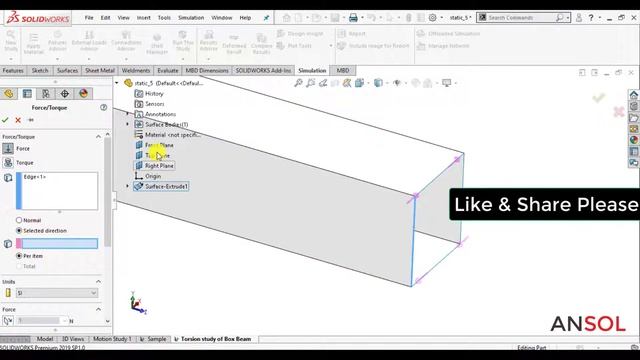640x360 pixels.
Task: Open the Appearances color ball in task pane
Action: [x=634, y=140]
